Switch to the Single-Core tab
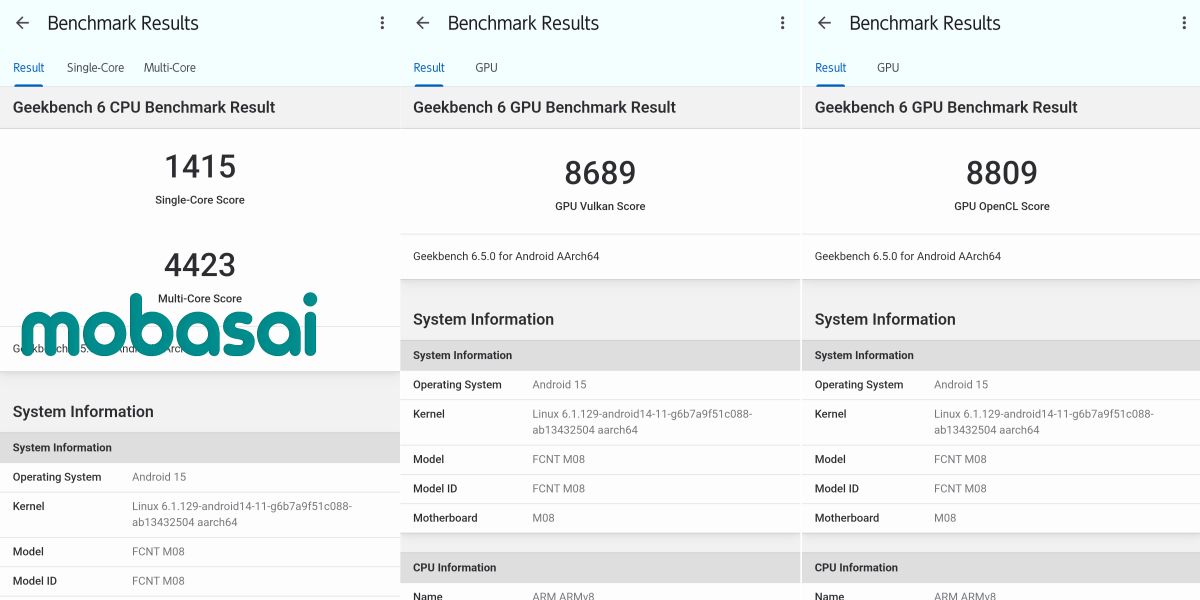Image resolution: width=1200 pixels, height=600 pixels. point(95,68)
